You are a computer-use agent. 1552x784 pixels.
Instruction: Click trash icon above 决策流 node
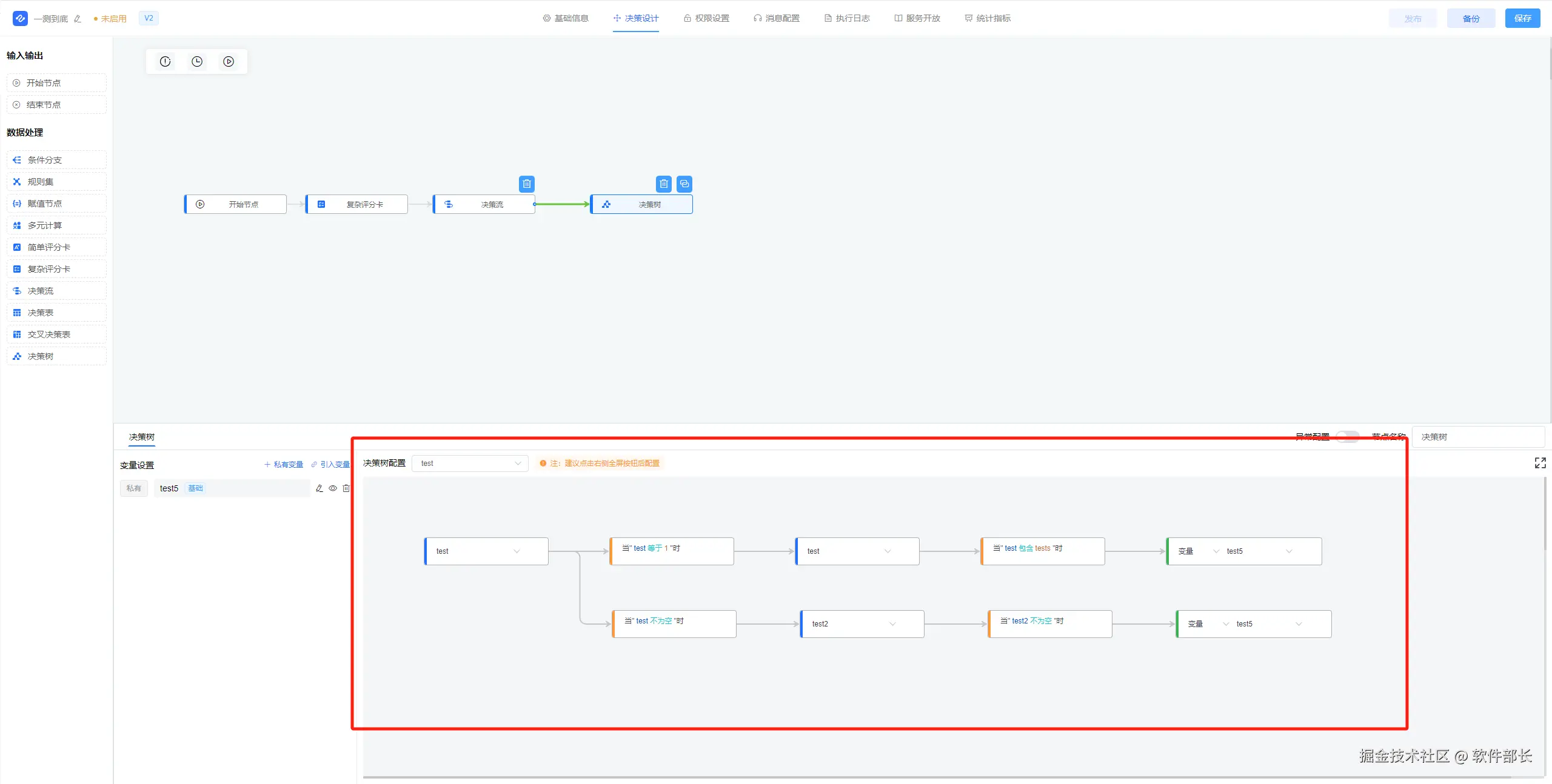527,184
